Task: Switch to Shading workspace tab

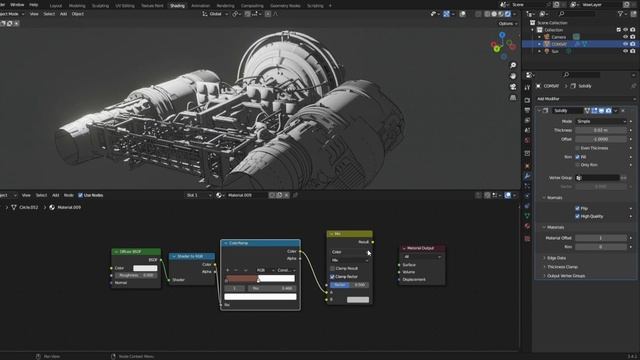Action: (177, 6)
